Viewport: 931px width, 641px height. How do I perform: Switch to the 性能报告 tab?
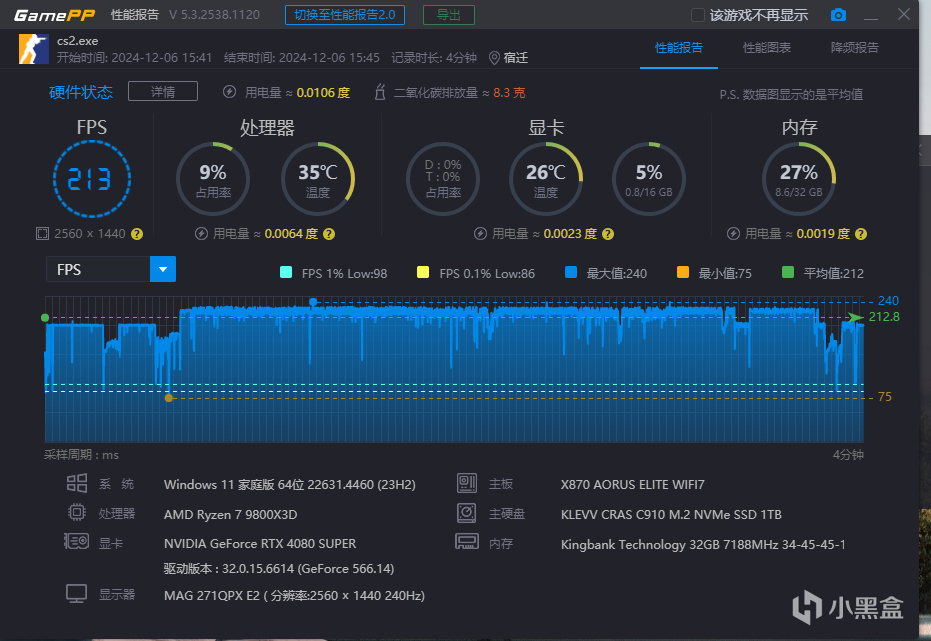(679, 47)
